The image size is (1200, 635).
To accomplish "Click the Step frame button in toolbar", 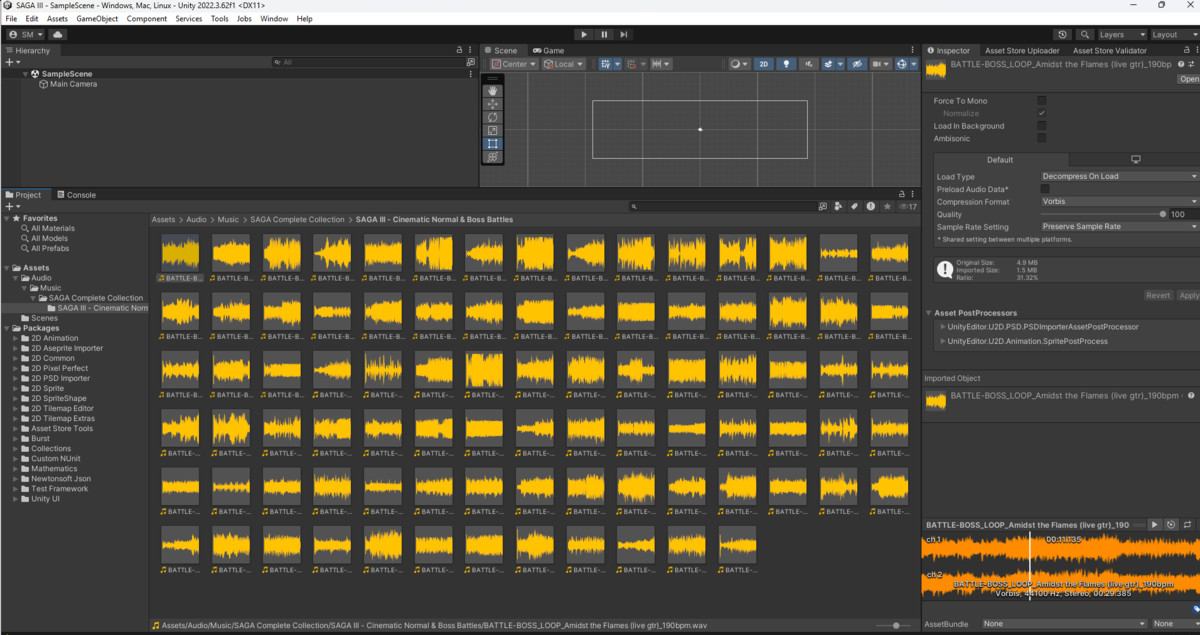I will [x=624, y=34].
